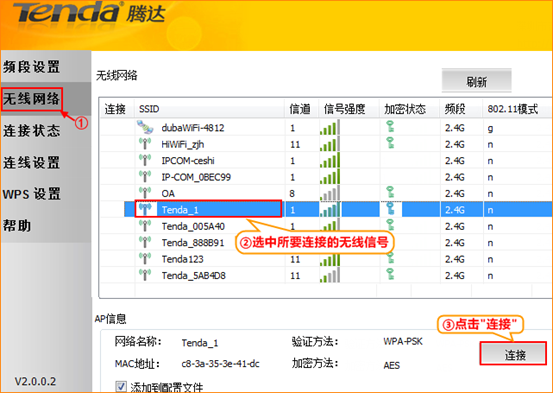The width and height of the screenshot is (553, 393).
Task: Select the HiWiFi_zjh network name
Action: click(182, 145)
